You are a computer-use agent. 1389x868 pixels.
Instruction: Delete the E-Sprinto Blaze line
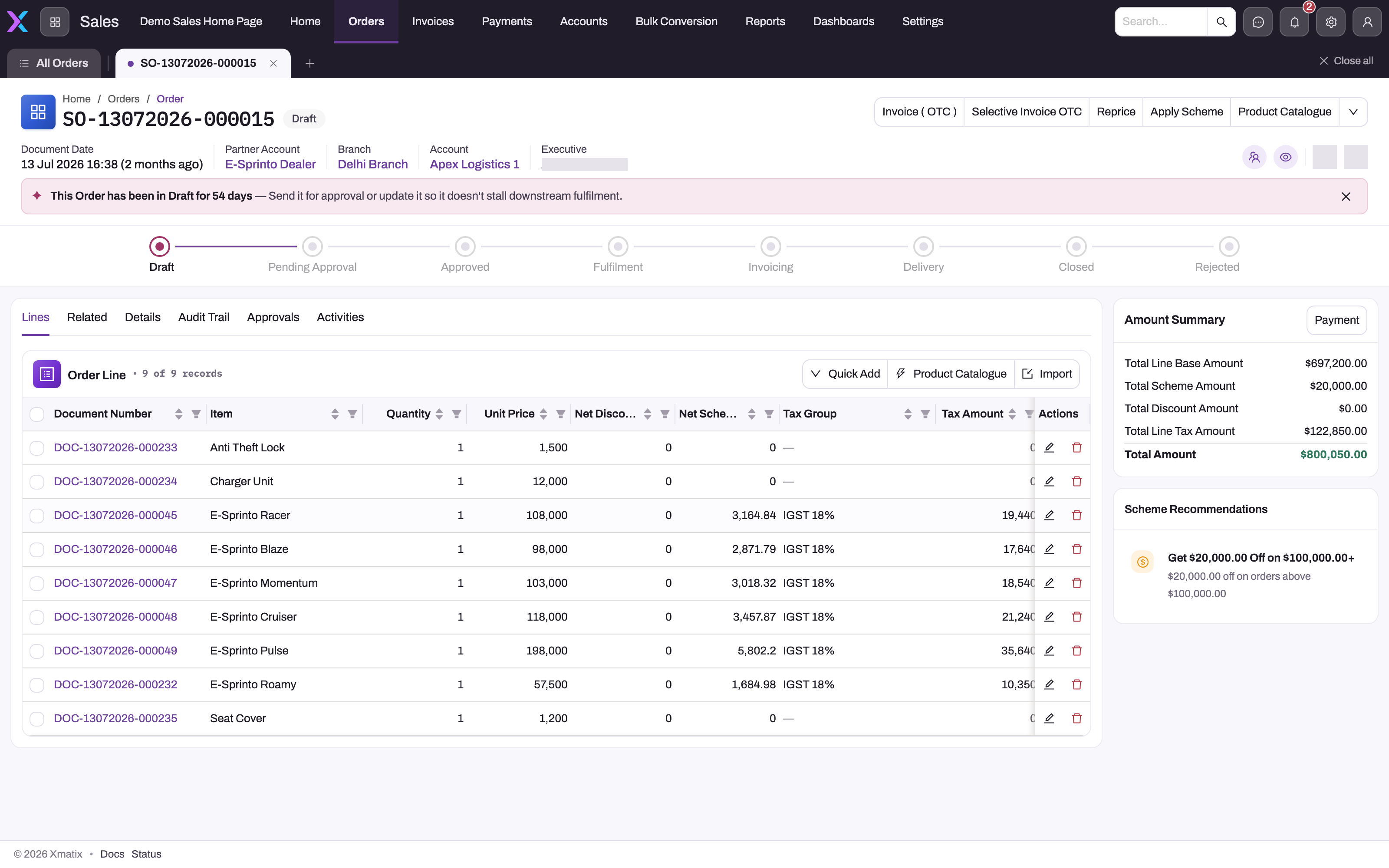[1076, 549]
